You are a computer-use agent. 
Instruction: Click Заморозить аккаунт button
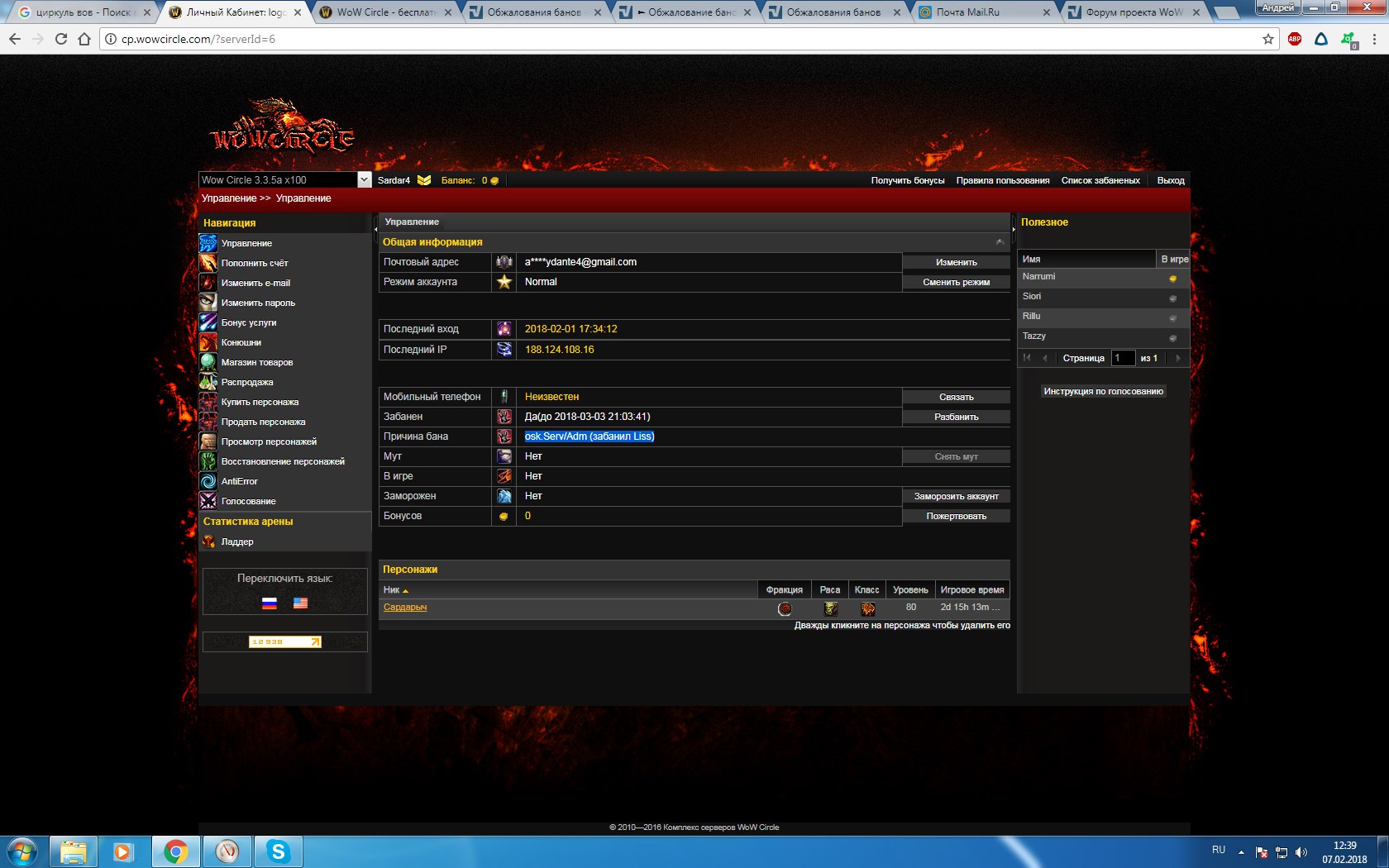[x=957, y=496]
